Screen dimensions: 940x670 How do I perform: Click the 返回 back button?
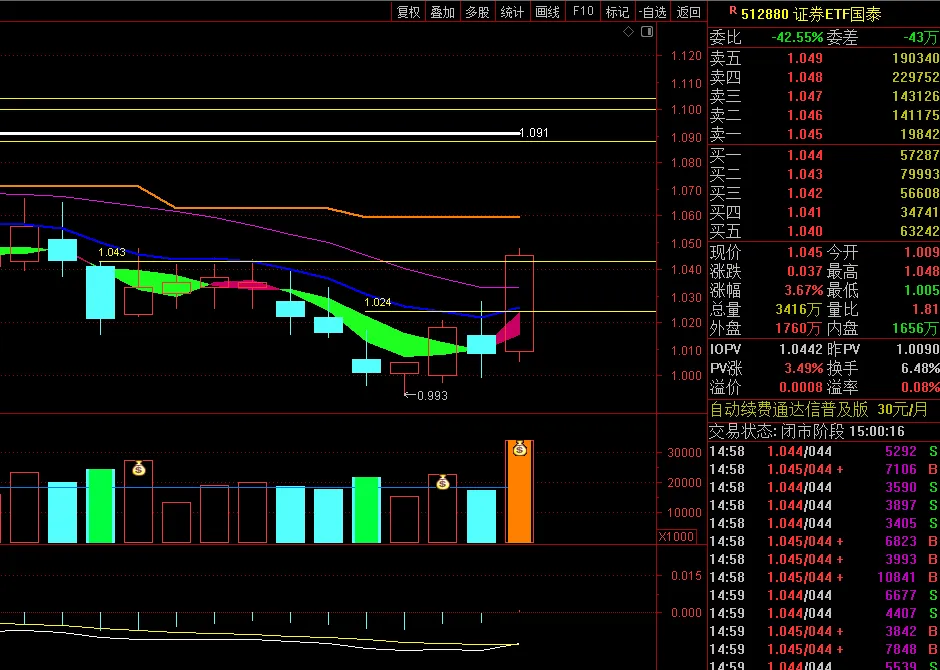click(689, 12)
